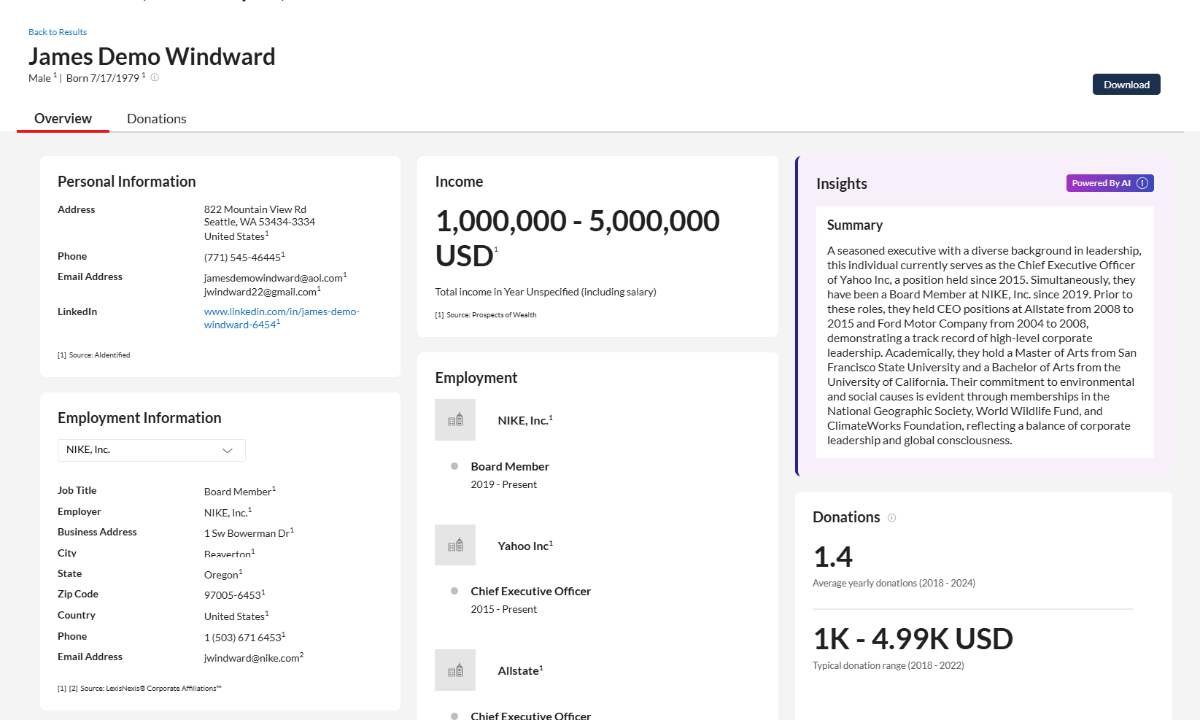
Task: Click the timeline dot for Yahoo CEO role
Action: coord(457,590)
